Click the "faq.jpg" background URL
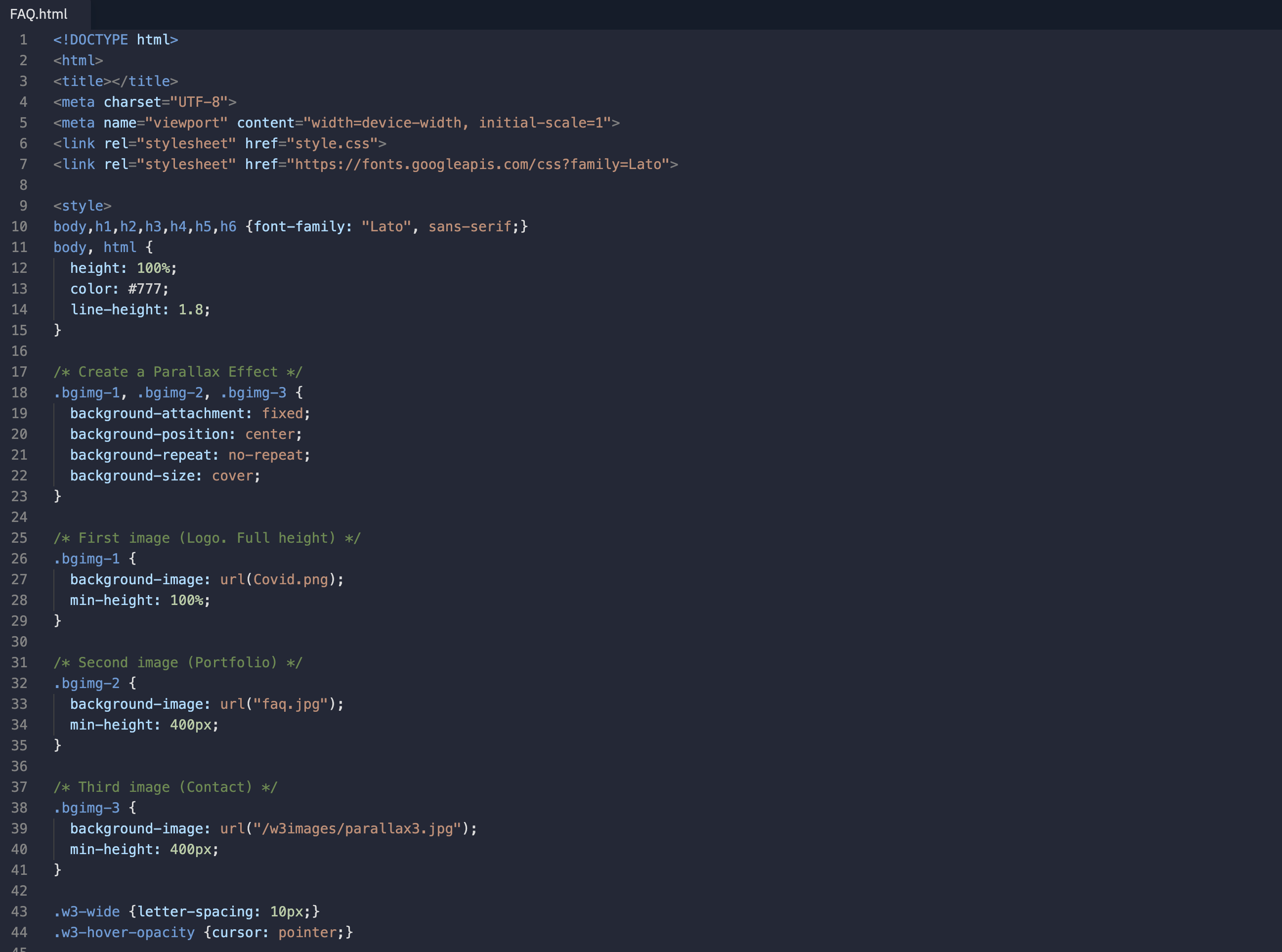The width and height of the screenshot is (1282, 952). [291, 704]
